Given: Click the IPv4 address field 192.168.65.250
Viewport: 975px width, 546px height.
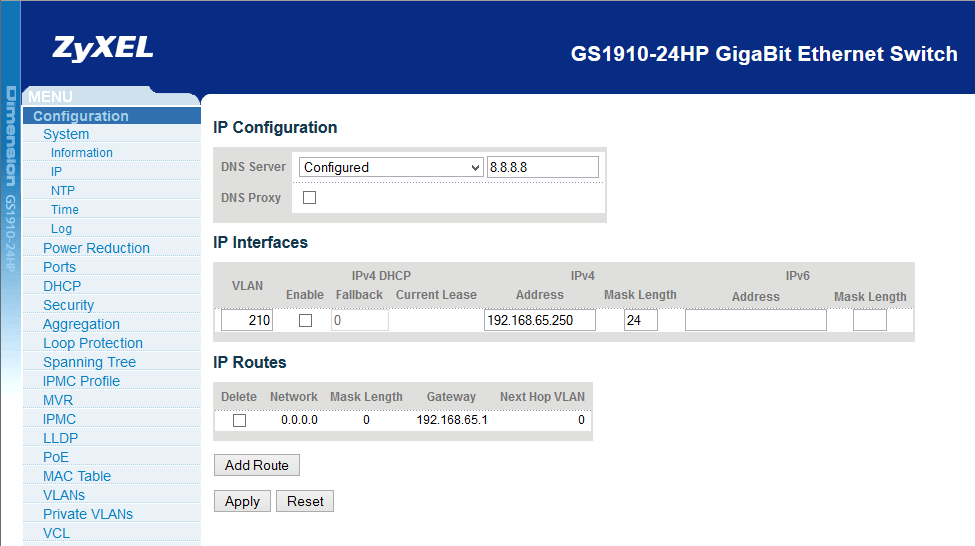Looking at the screenshot, I should (x=540, y=320).
